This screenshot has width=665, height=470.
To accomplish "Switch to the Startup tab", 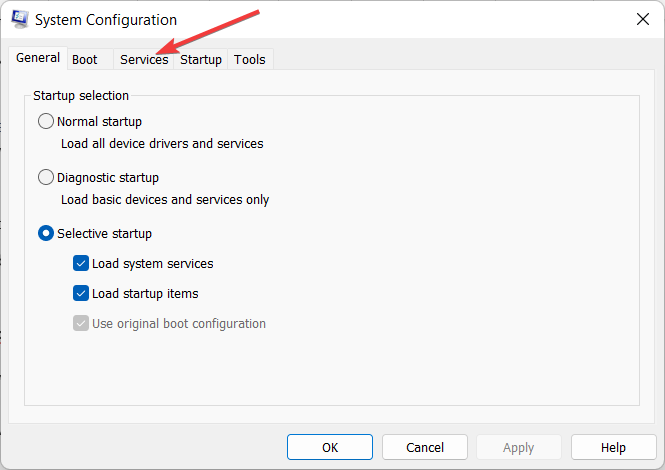I will coord(201,59).
